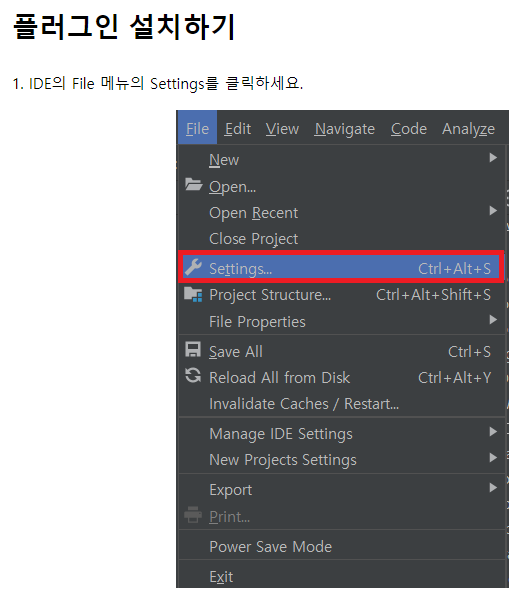
Task: Expand the File Properties submenu arrow
Action: pyautogui.click(x=493, y=320)
